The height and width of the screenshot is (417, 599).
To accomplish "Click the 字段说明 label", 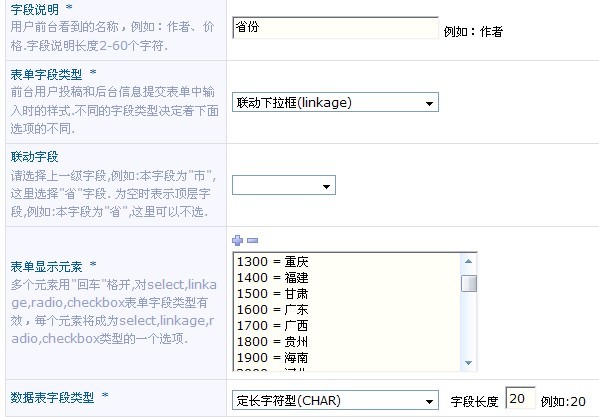I will (x=34, y=9).
